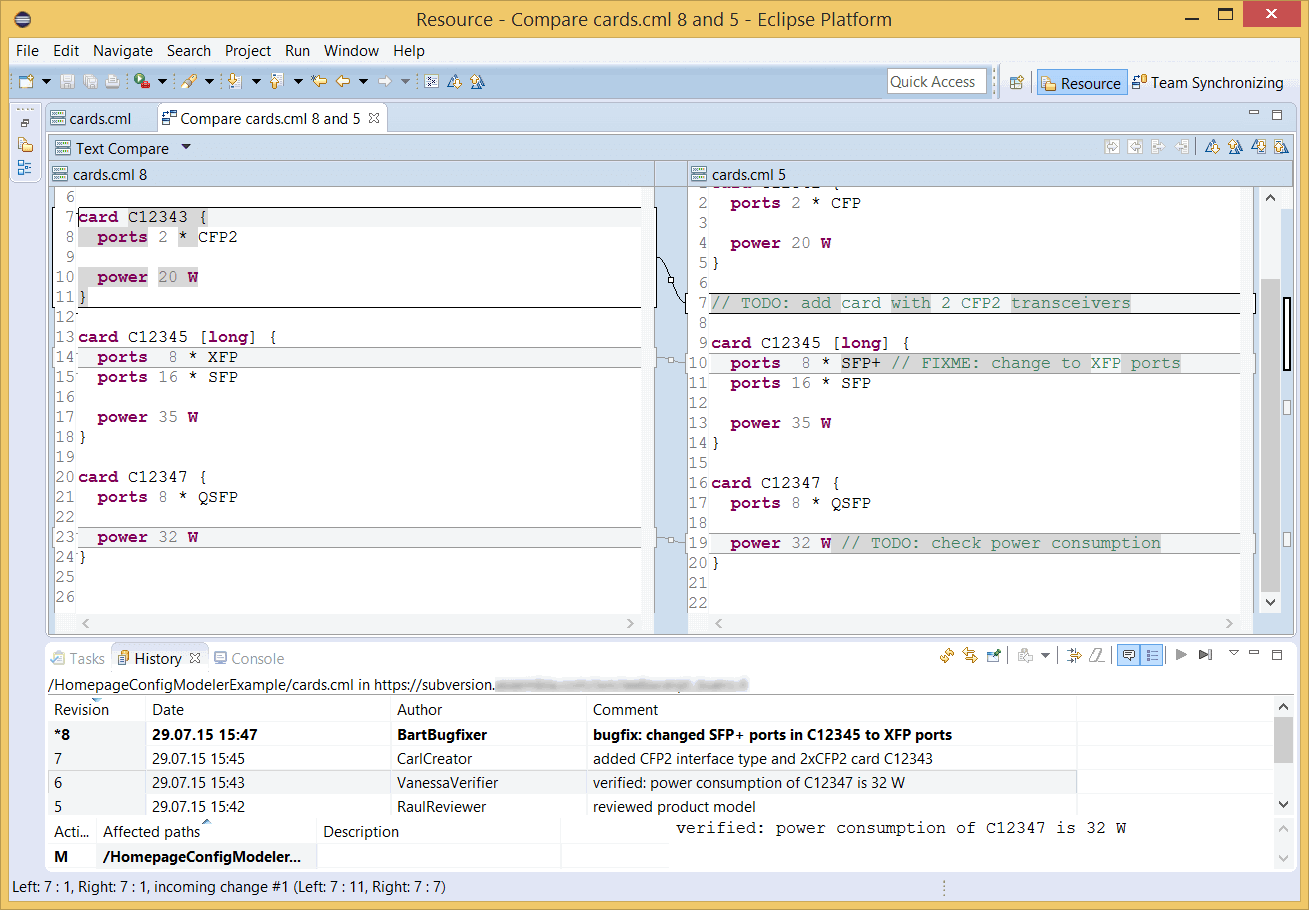The width and height of the screenshot is (1309, 910).
Task: Click the New file wizard icon
Action: [x=26, y=82]
